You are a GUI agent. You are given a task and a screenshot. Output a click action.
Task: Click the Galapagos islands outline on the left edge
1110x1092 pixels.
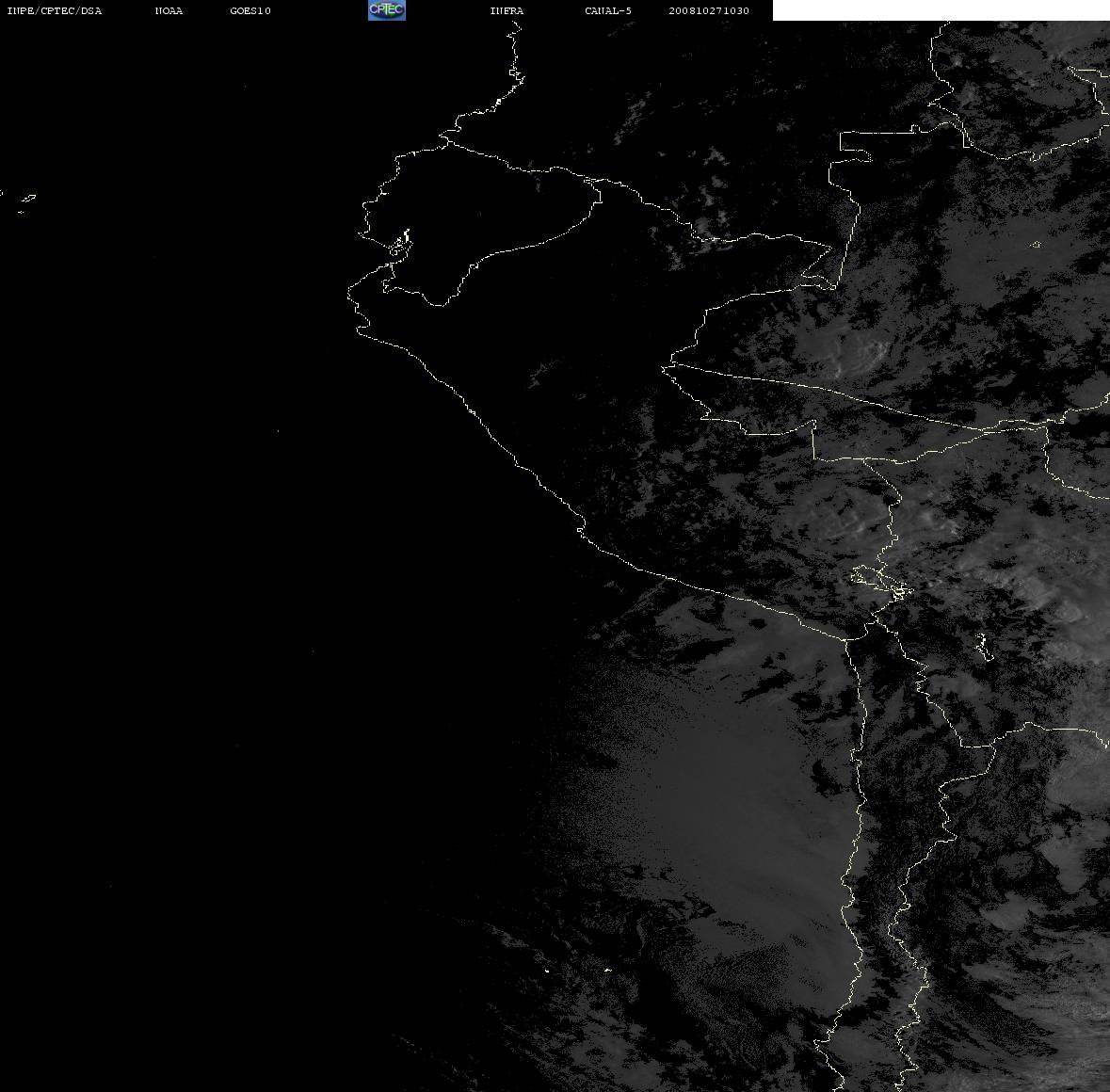tap(25, 201)
